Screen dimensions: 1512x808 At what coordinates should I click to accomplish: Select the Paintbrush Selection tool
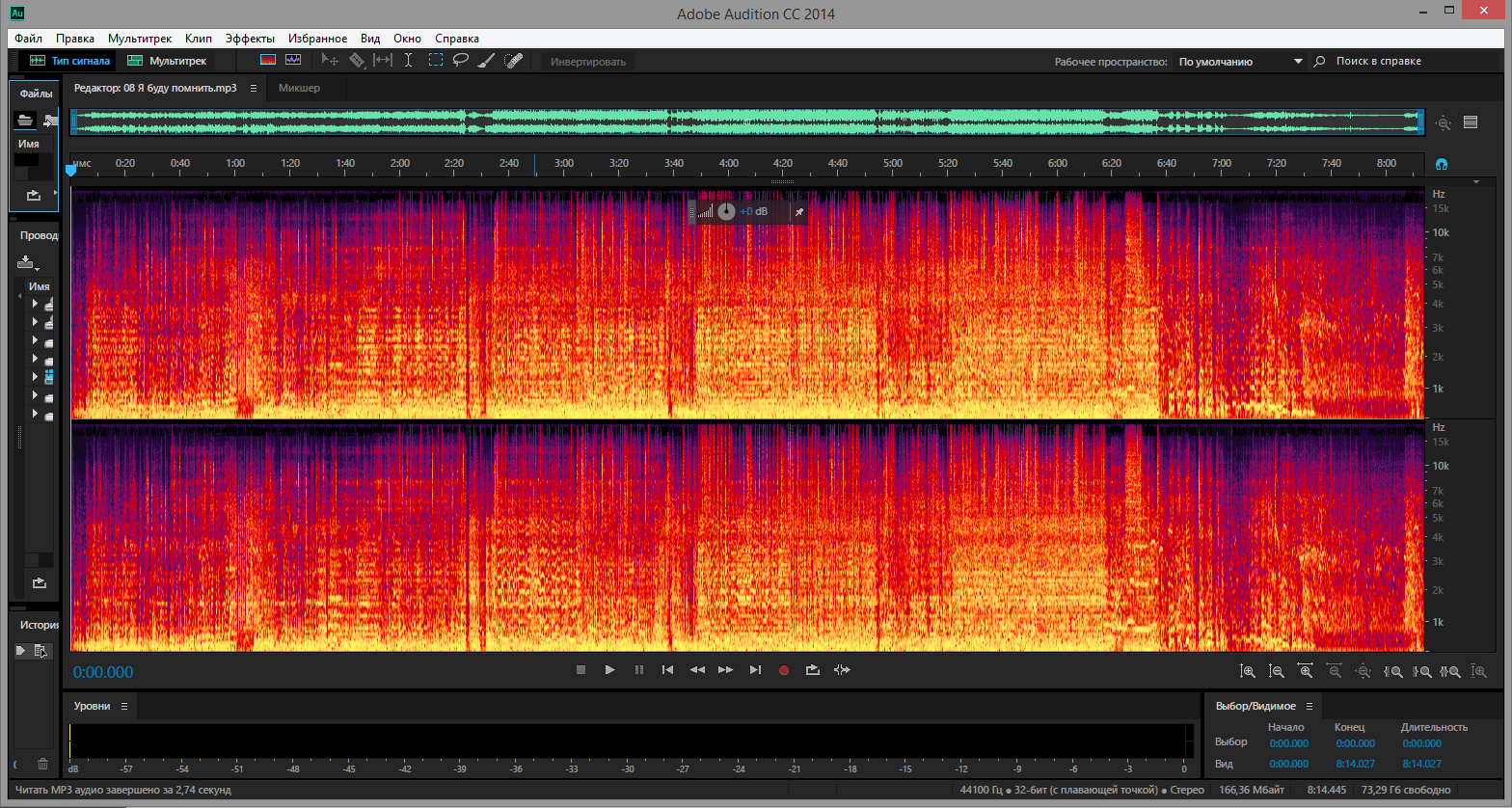[x=487, y=60]
